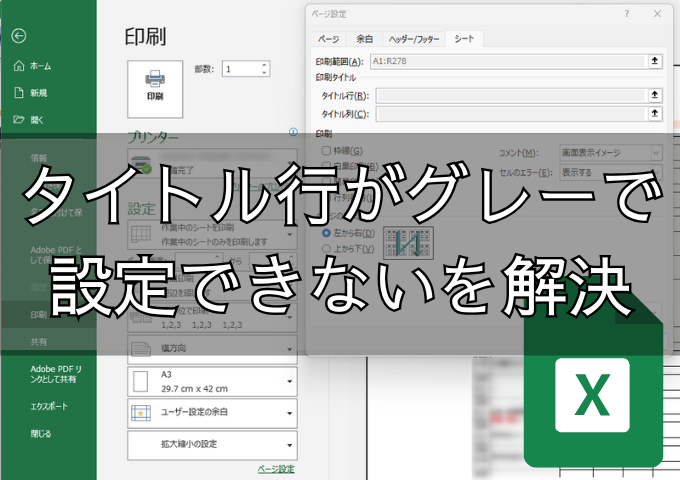680x480 pixels.
Task: Select the シート tab
Action: [464, 39]
